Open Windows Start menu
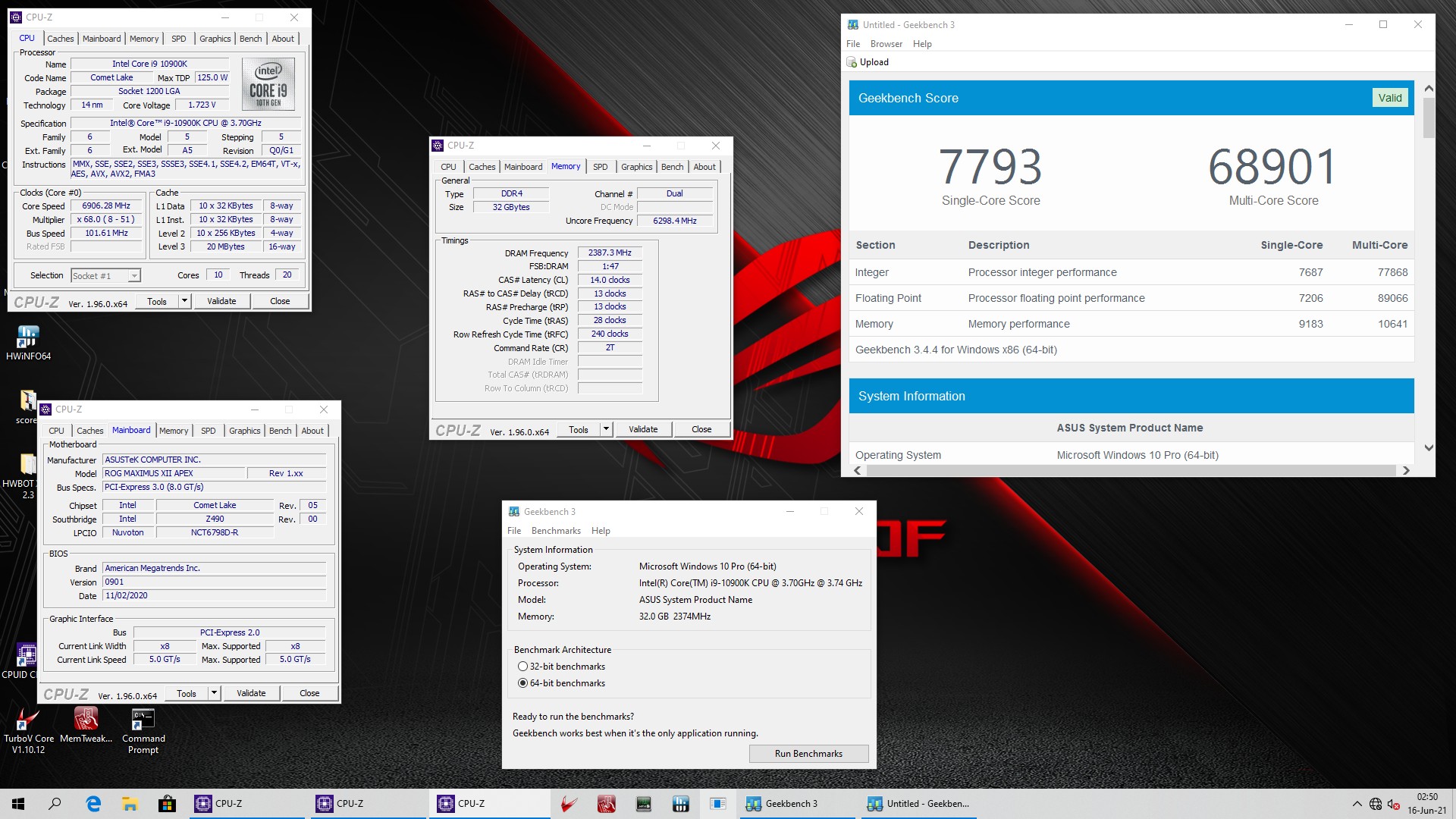1456x819 pixels. (18, 804)
